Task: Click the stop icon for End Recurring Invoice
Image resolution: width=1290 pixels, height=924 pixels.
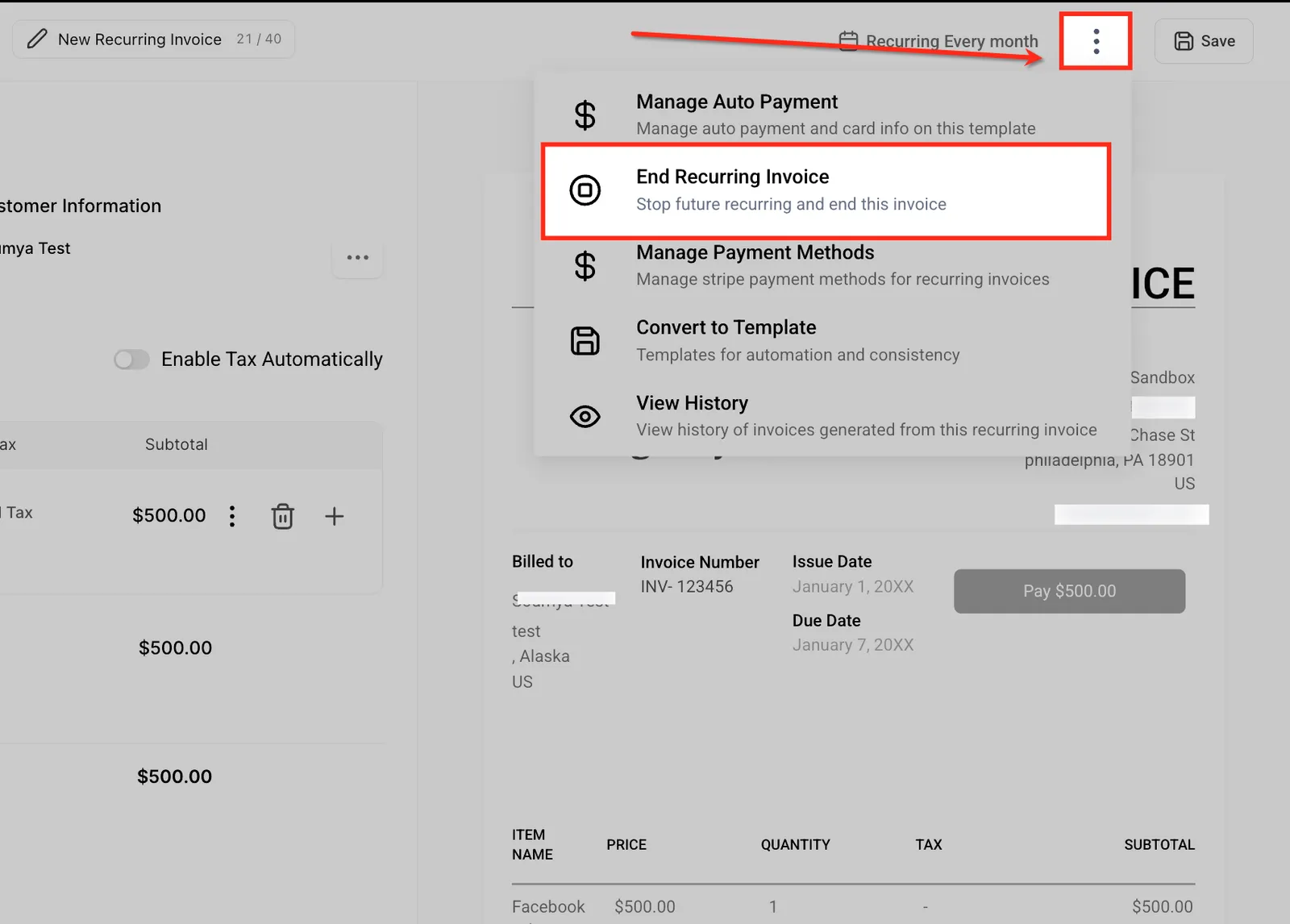Action: click(585, 190)
